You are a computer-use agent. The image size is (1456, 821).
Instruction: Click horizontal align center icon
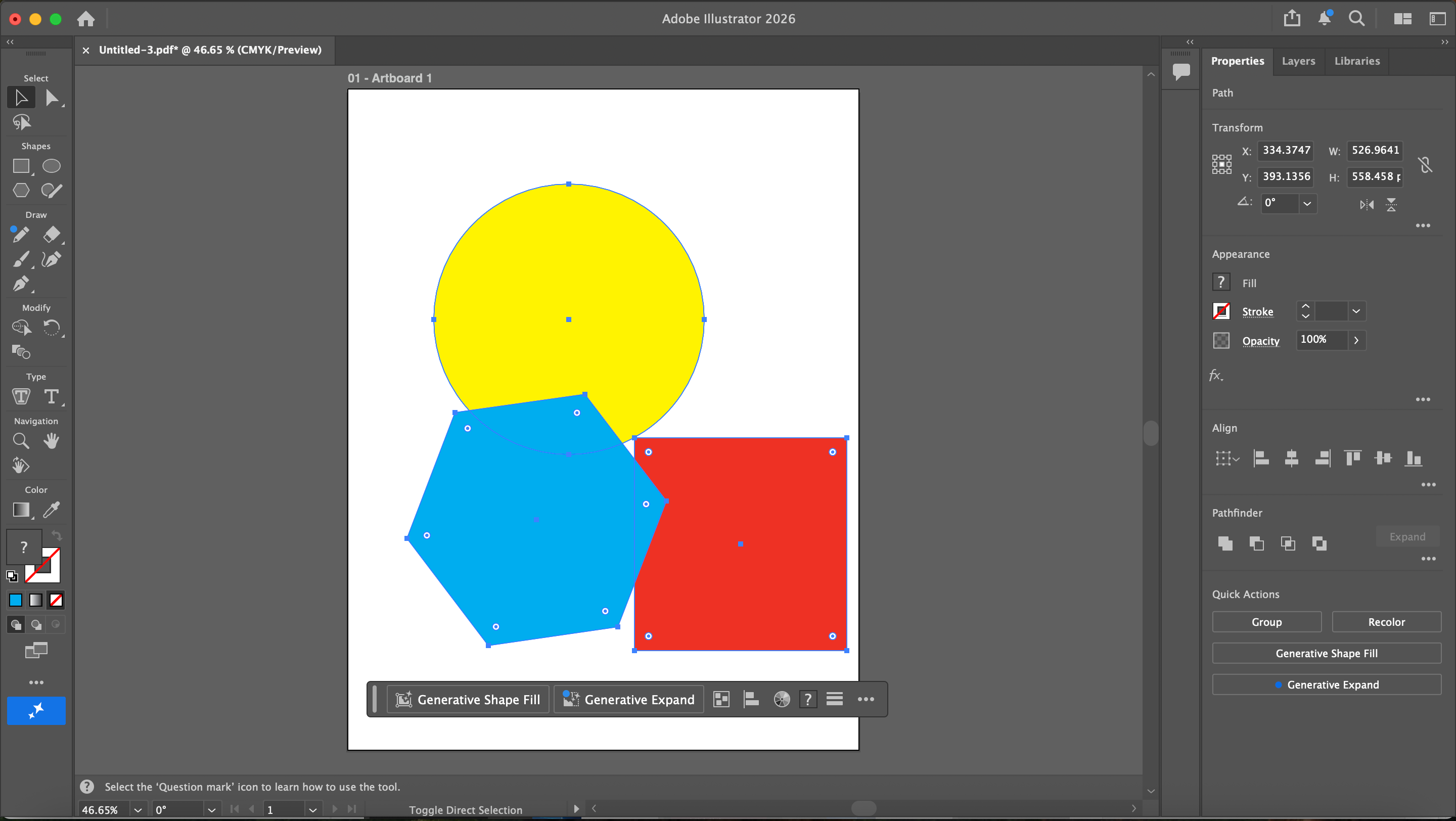tap(1292, 458)
